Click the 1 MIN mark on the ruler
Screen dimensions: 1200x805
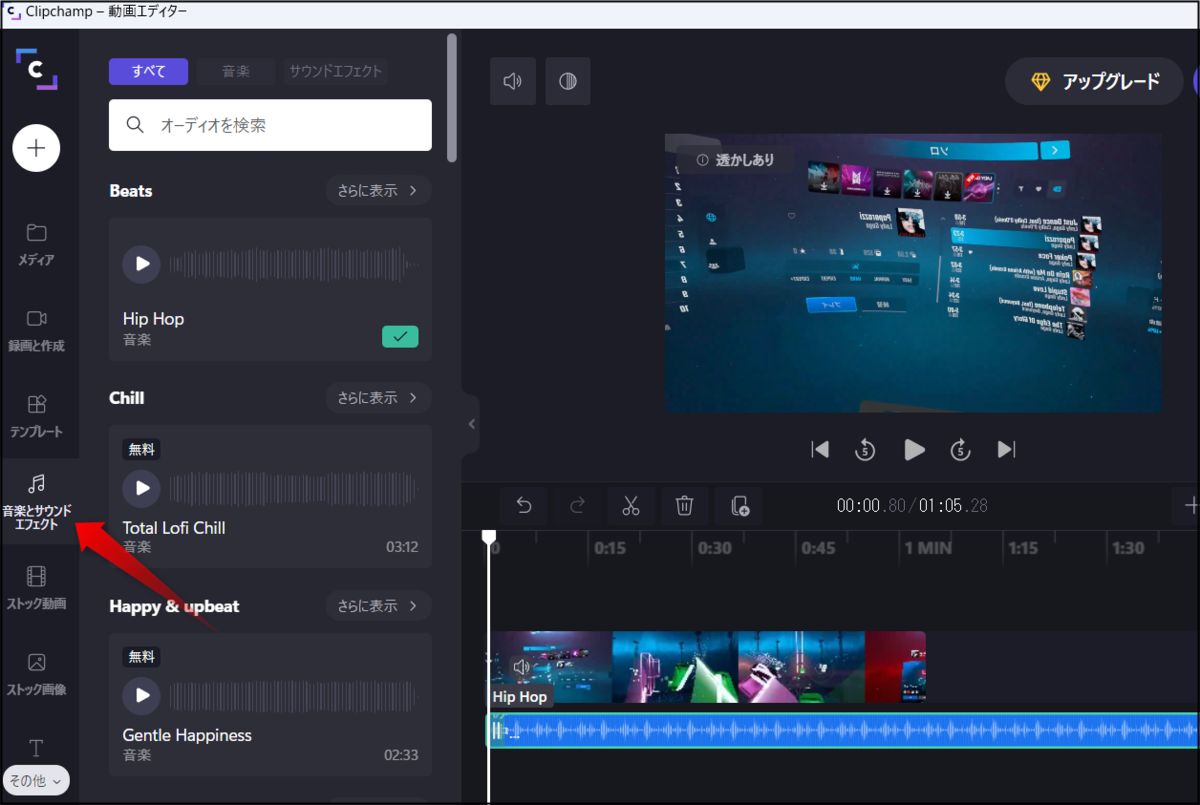(x=928, y=548)
